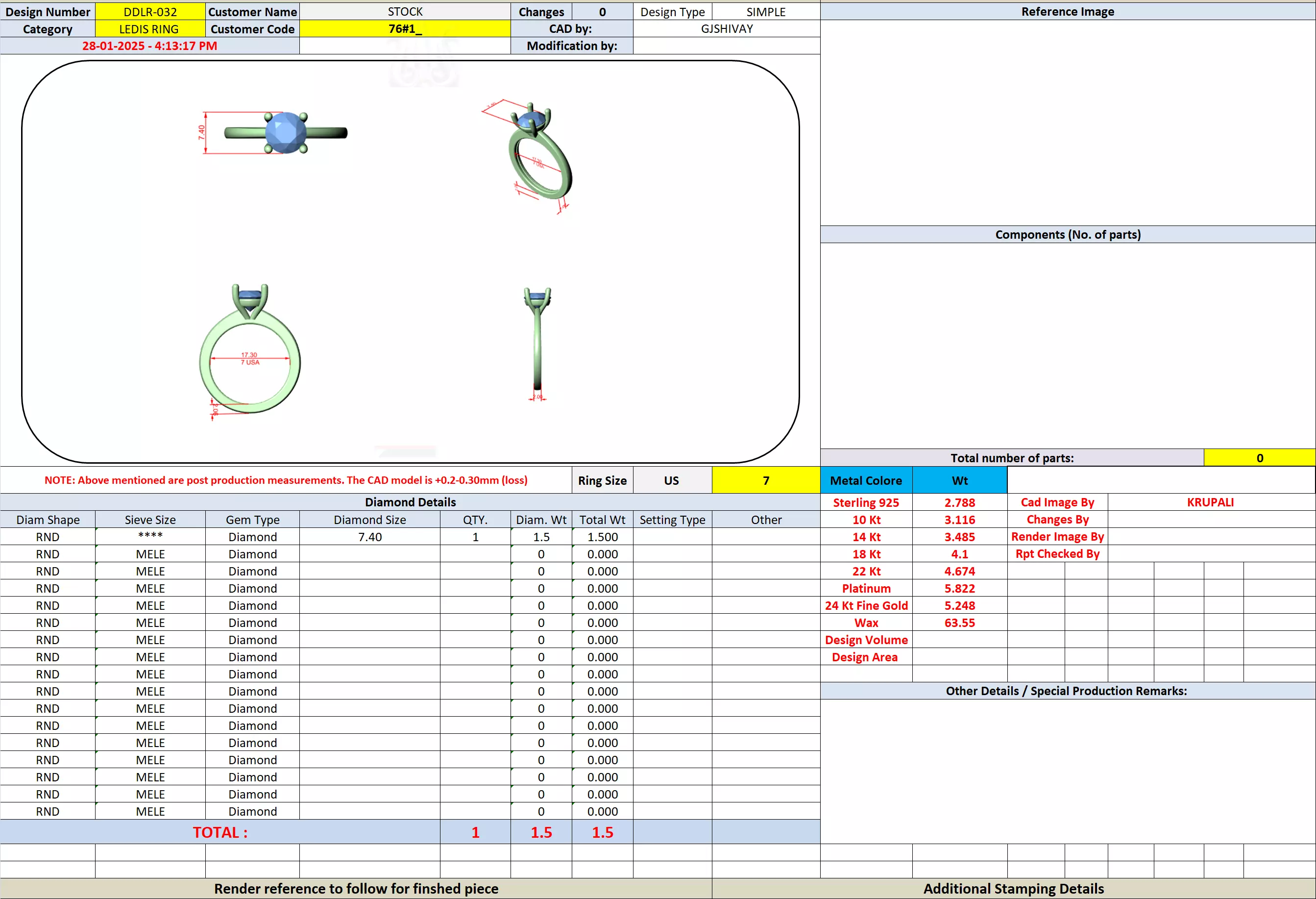The image size is (1316, 899).
Task: Click the Platinum weight 5.822 cell
Action: [x=959, y=589]
